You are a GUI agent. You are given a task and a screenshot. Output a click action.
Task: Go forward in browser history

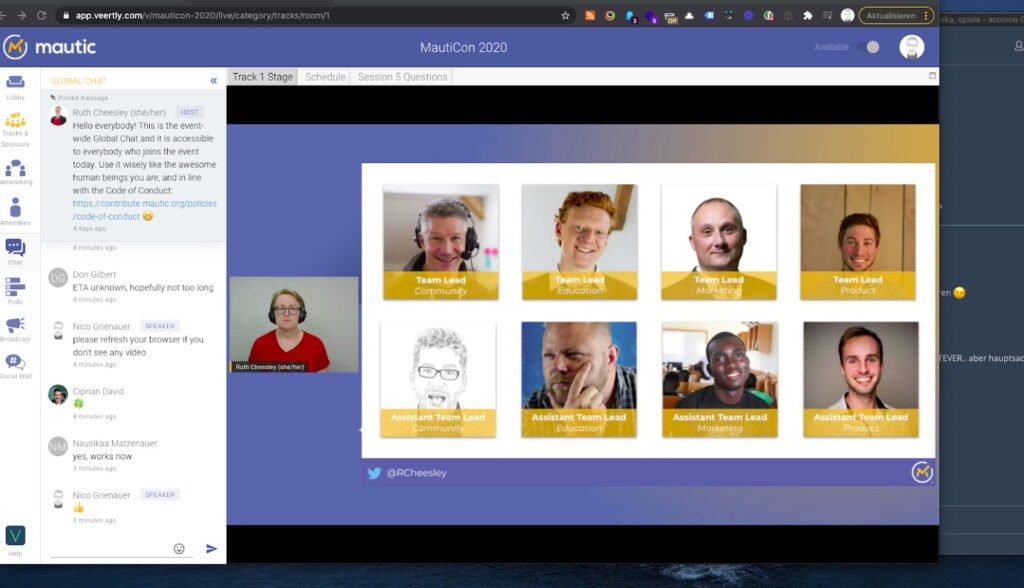[x=22, y=15]
